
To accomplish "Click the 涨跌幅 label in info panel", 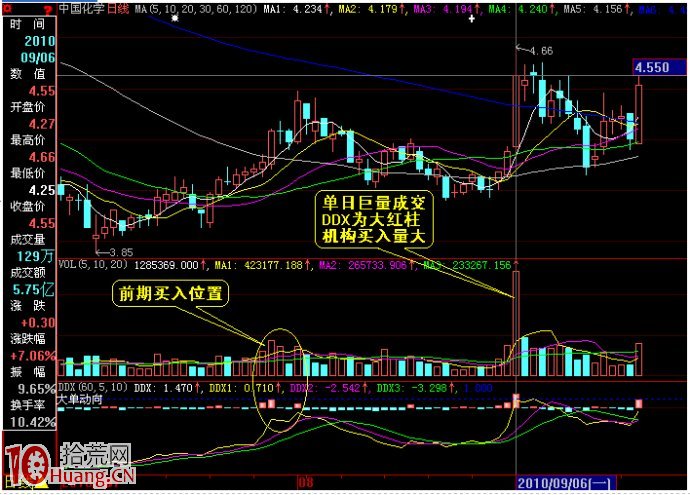I will (x=27, y=339).
